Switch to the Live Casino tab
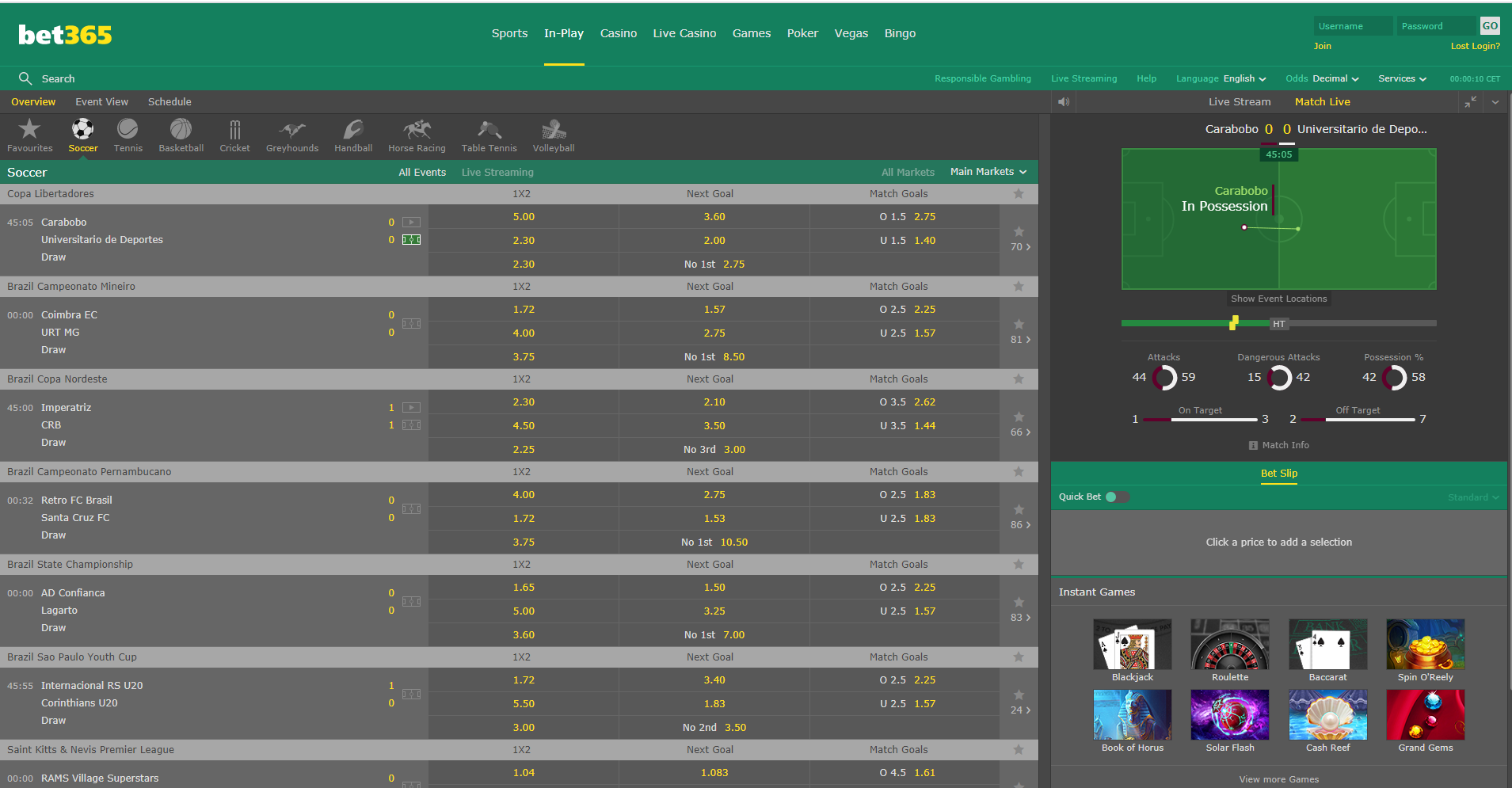This screenshot has height=788, width=1512. coord(684,33)
